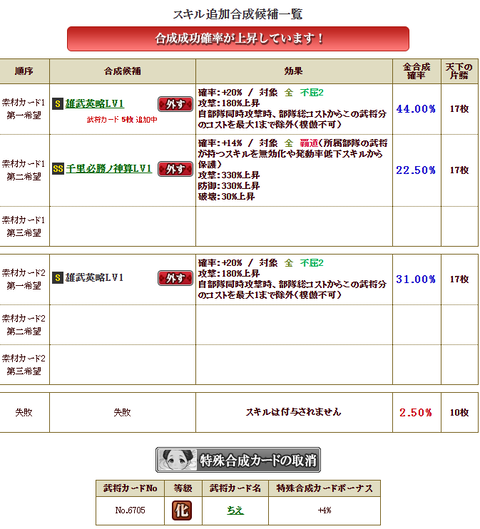480x529 pixels.
Task: Click the 素材カード2 第三希望 row label
Action: pyautogui.click(x=24, y=365)
